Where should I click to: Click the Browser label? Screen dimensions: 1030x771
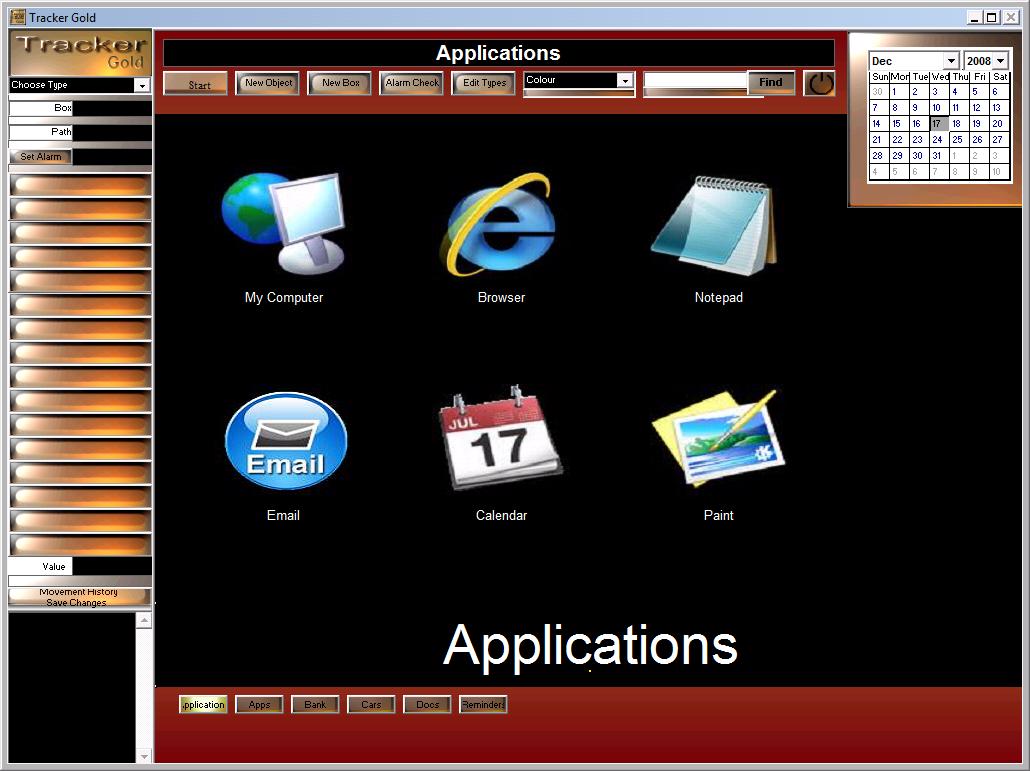(501, 297)
